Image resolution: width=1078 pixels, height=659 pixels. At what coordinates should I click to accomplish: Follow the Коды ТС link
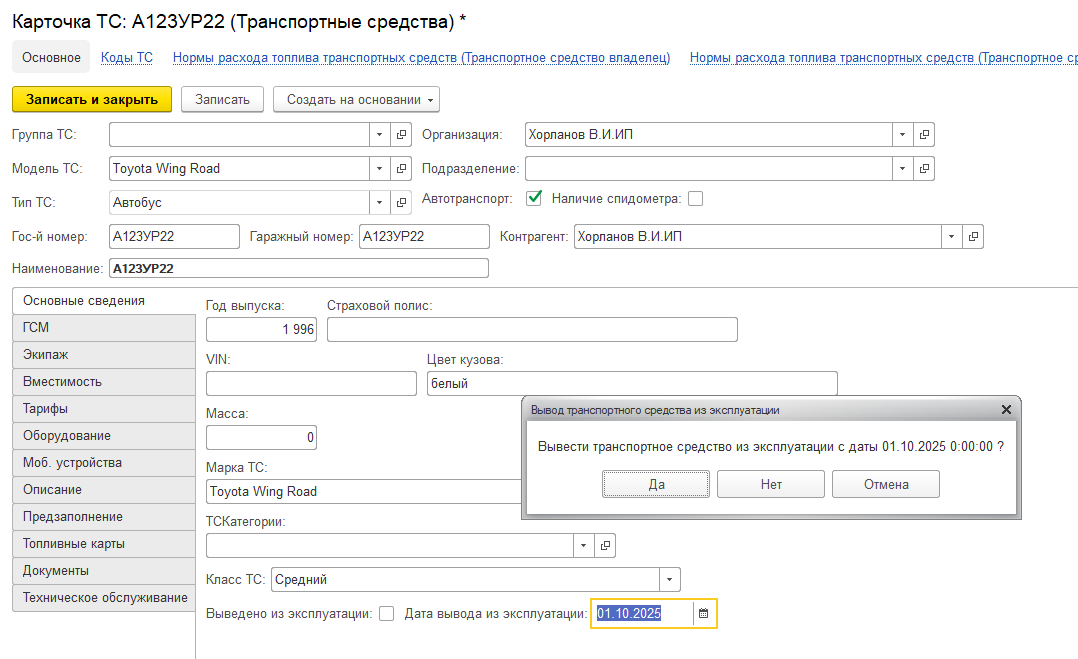(x=127, y=58)
